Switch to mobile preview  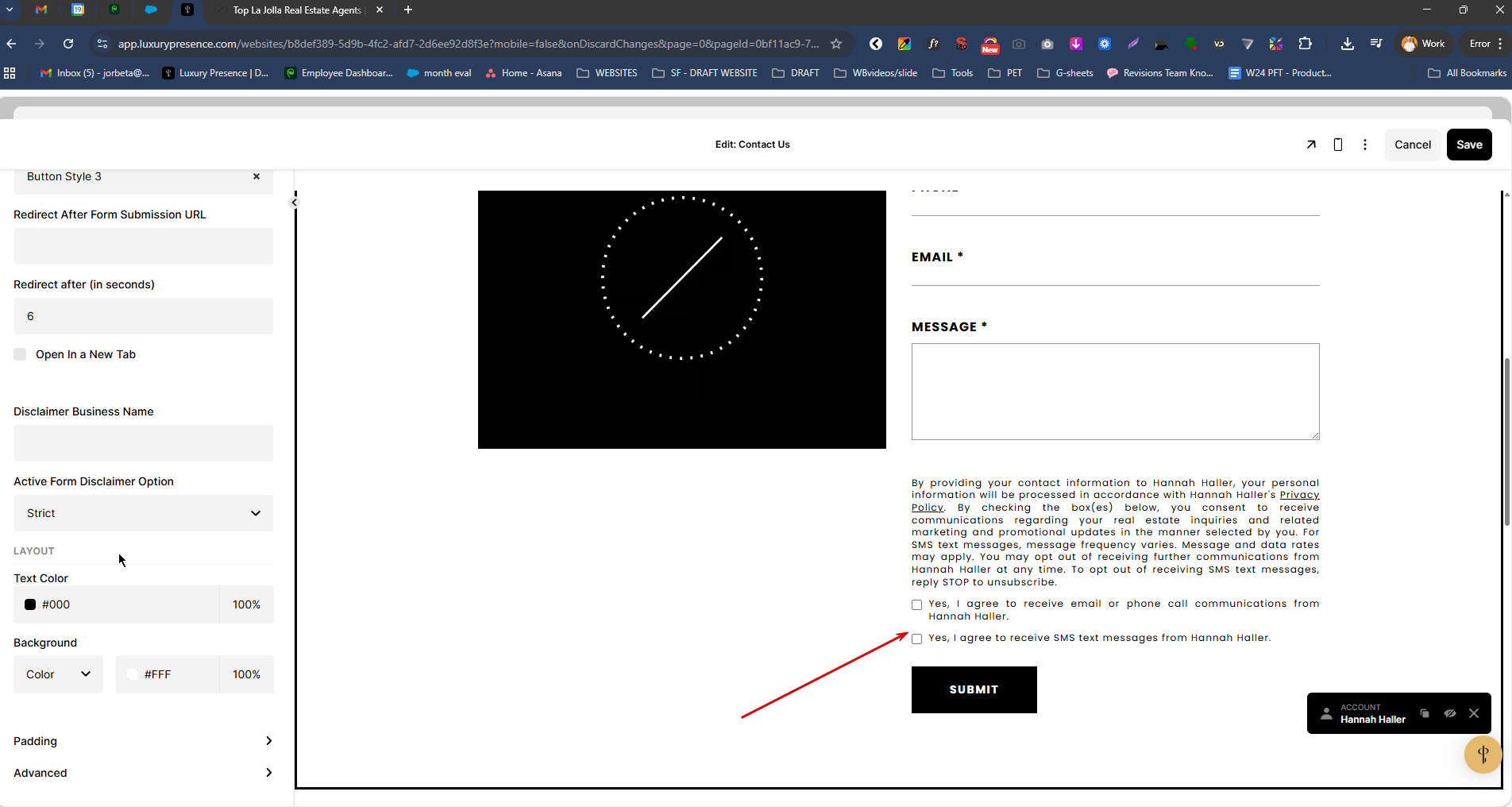pos(1338,145)
